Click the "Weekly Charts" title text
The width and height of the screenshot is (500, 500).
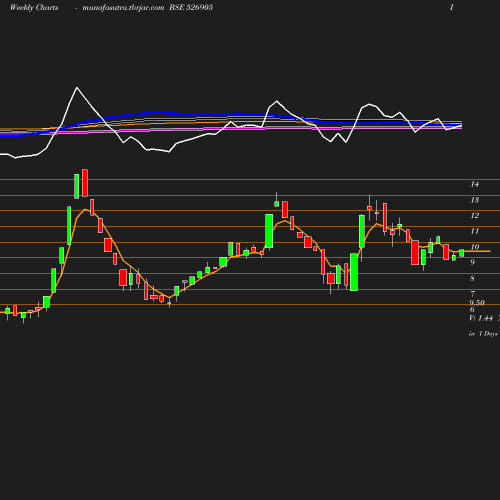[34, 8]
